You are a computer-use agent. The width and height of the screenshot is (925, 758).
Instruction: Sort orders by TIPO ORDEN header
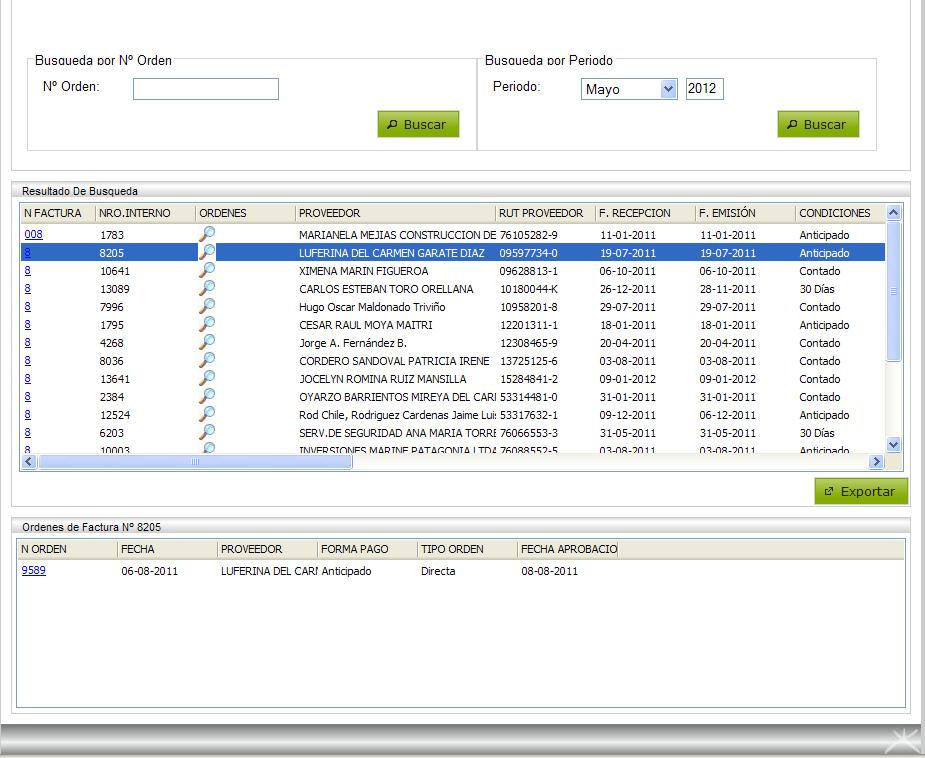[x=467, y=549]
